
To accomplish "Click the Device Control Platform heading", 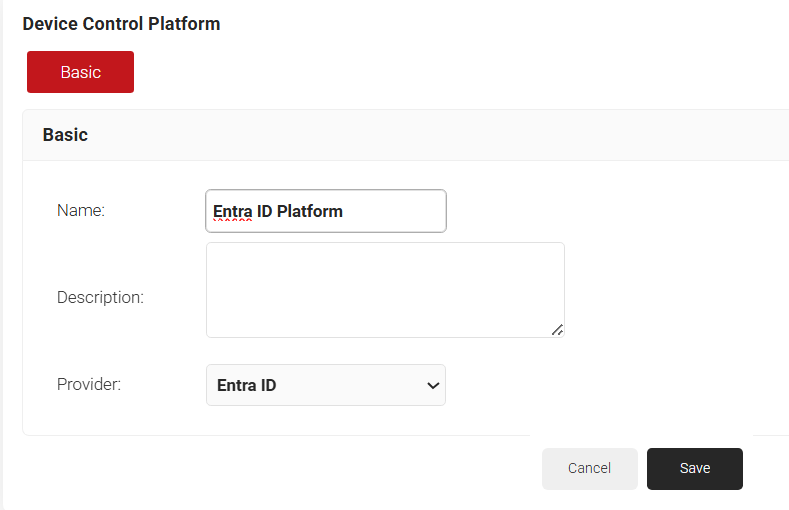I will [x=121, y=23].
